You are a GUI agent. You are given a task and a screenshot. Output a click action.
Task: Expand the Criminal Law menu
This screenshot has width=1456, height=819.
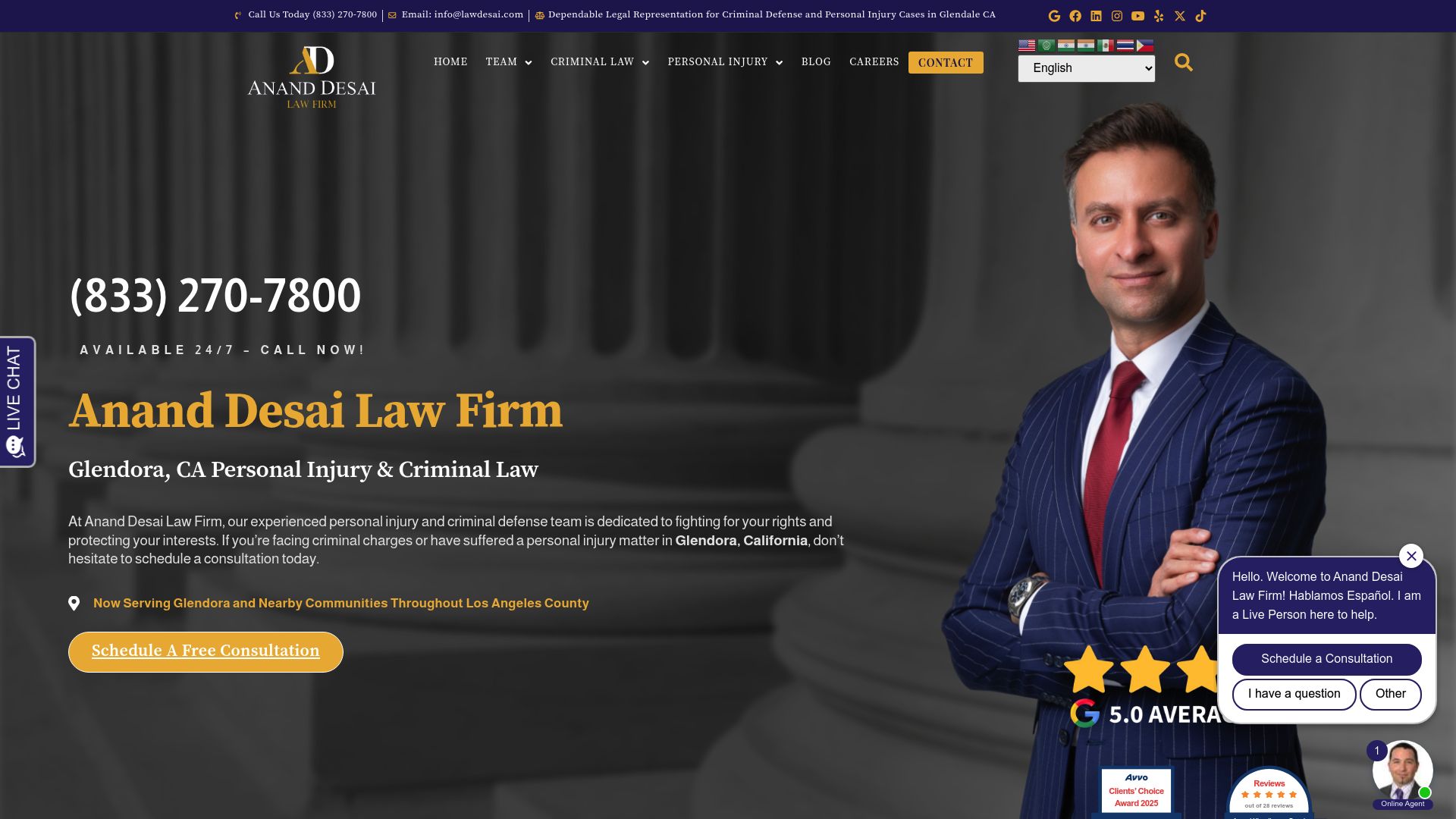600,62
